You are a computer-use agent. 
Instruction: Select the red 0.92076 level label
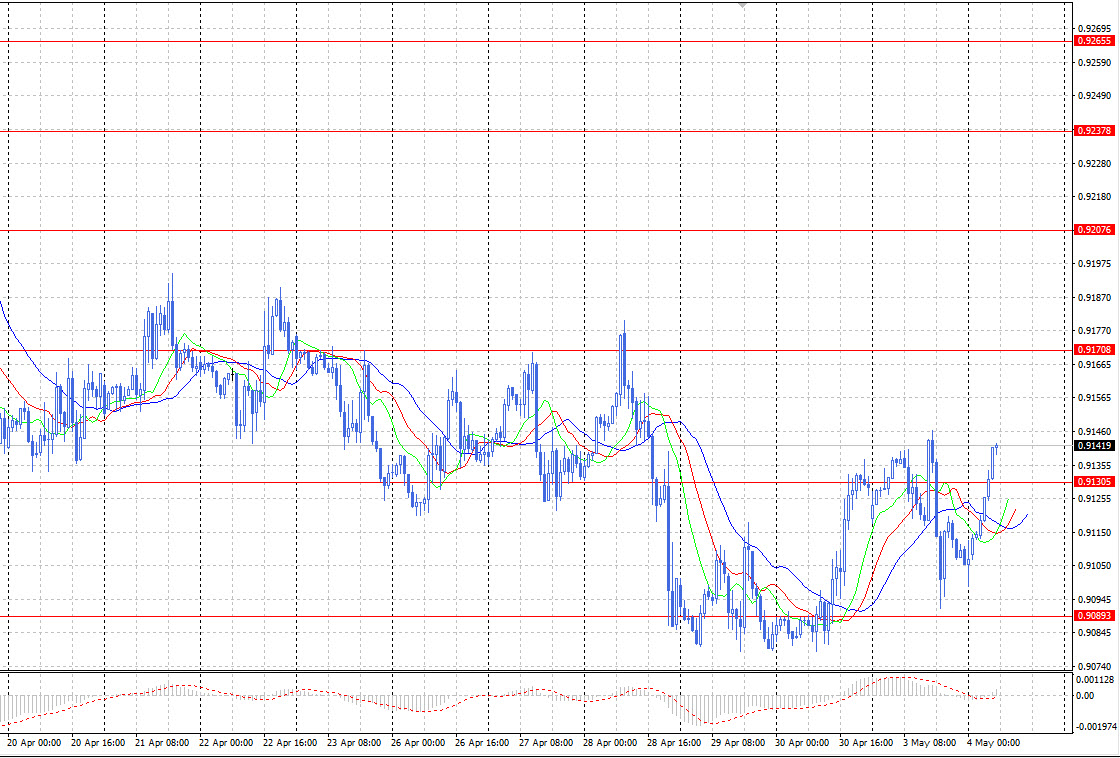(x=1094, y=230)
